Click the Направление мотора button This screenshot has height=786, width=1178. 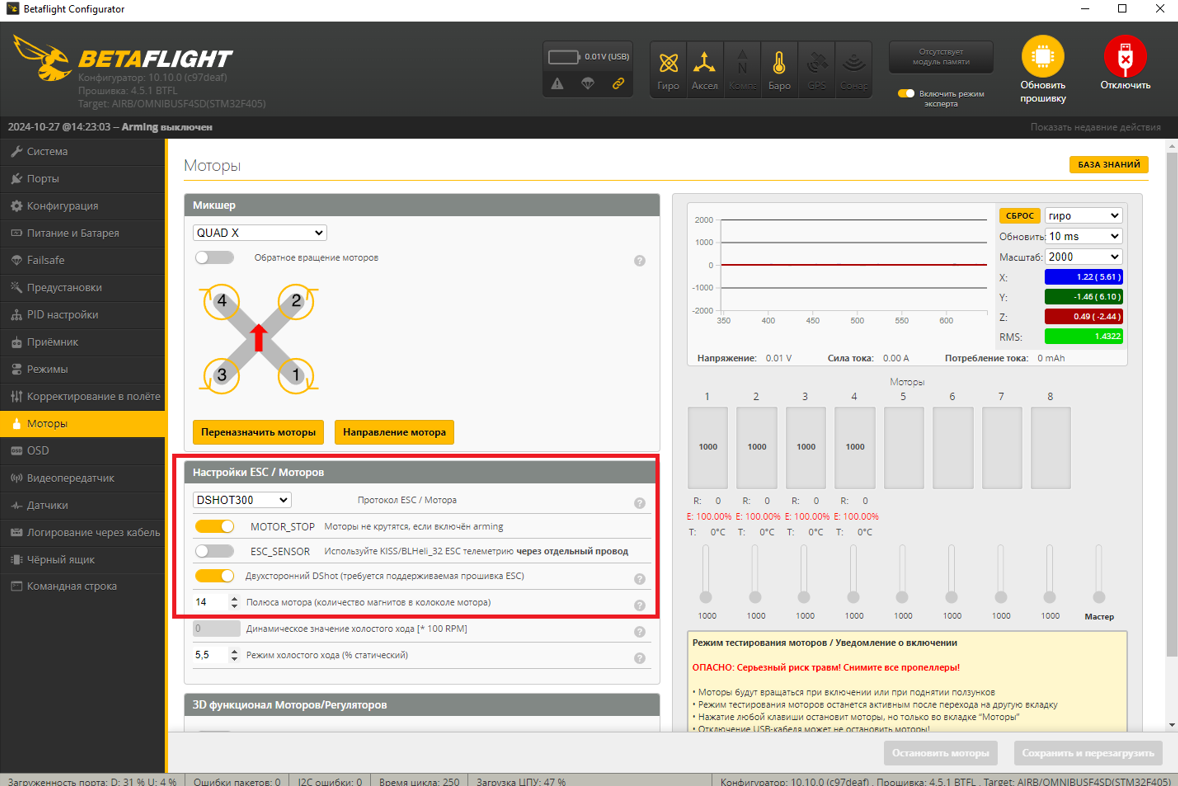(x=394, y=432)
